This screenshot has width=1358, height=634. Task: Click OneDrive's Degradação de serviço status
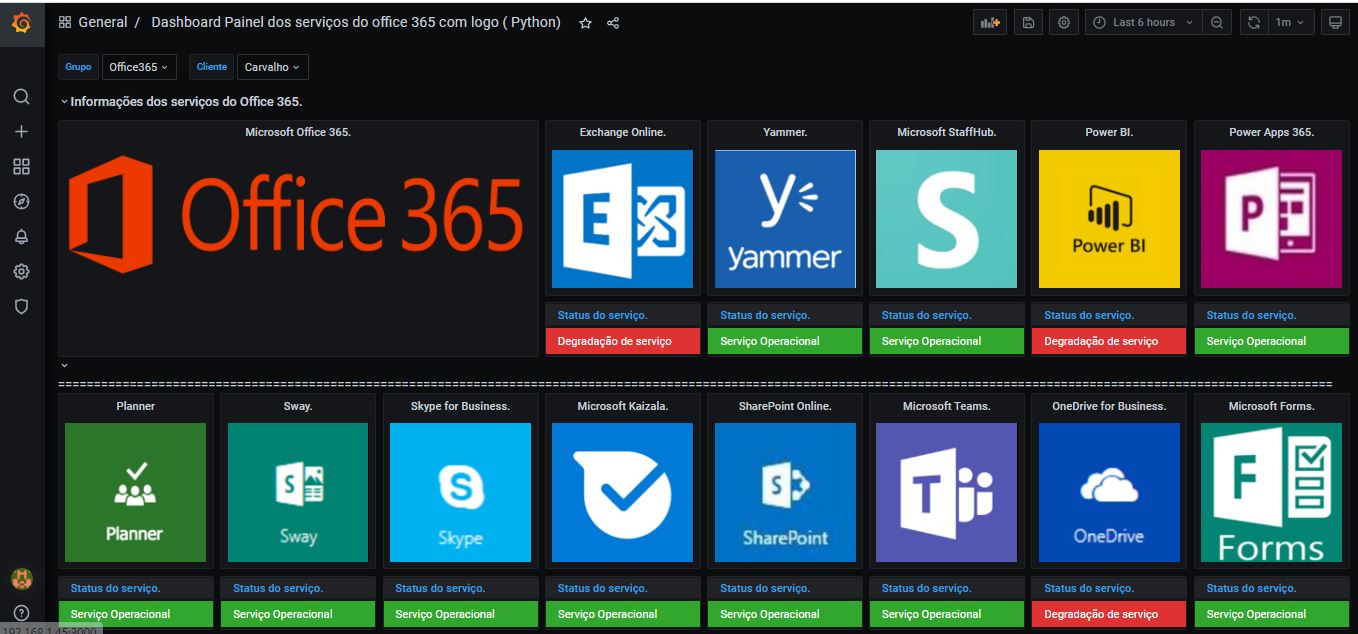pos(1109,614)
